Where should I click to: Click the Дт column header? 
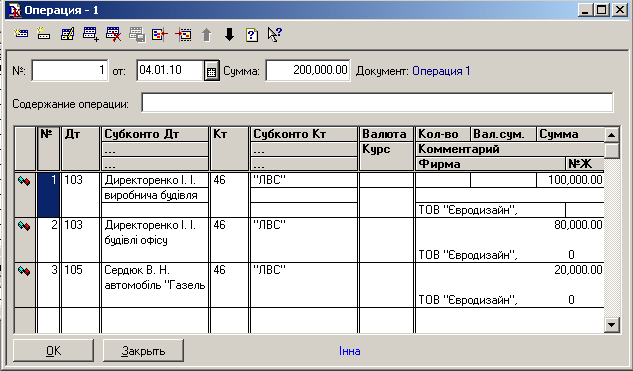[80, 149]
